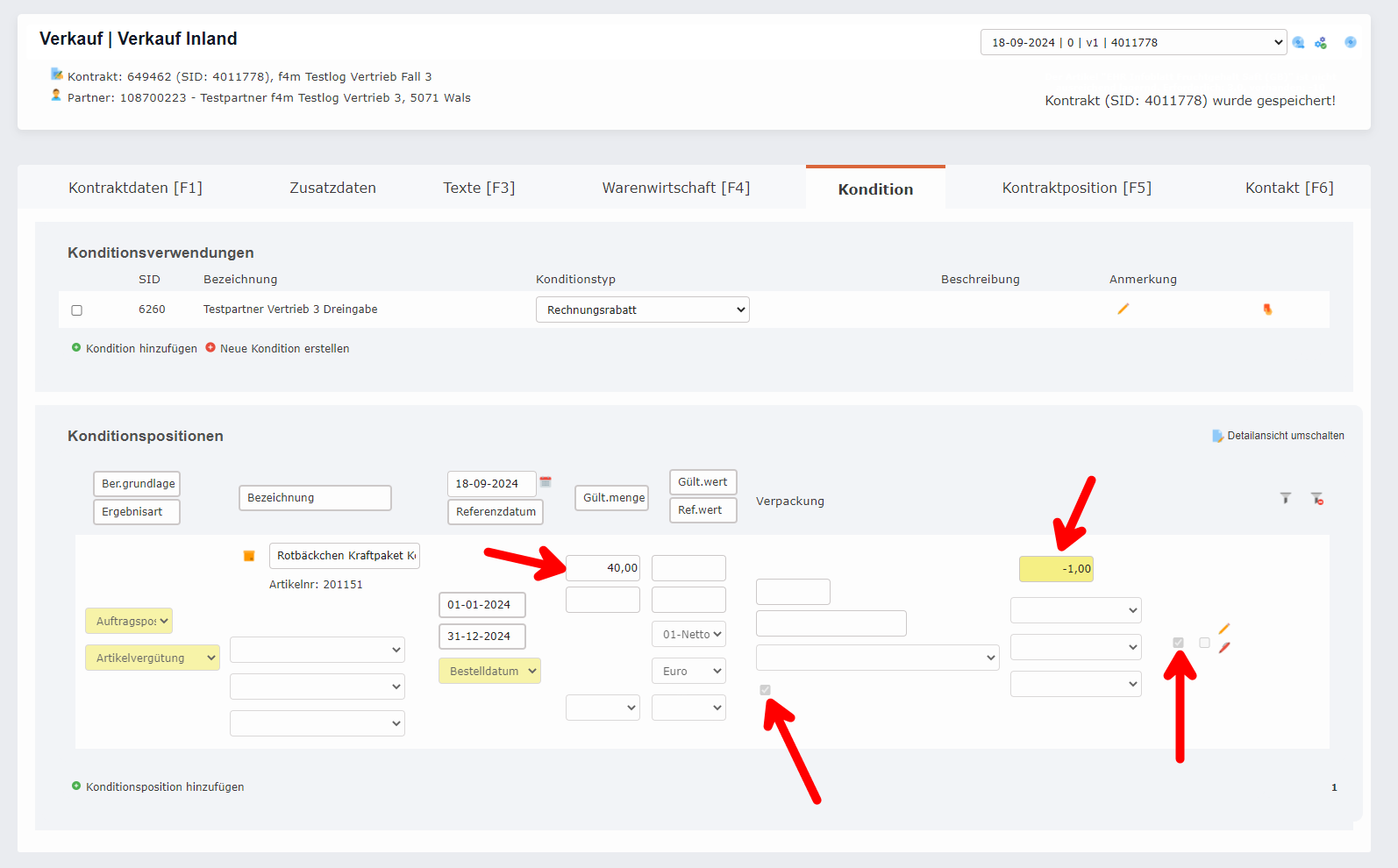This screenshot has height=868, width=1398.
Task: Click the Bezeichnung filter field
Action: pos(315,498)
